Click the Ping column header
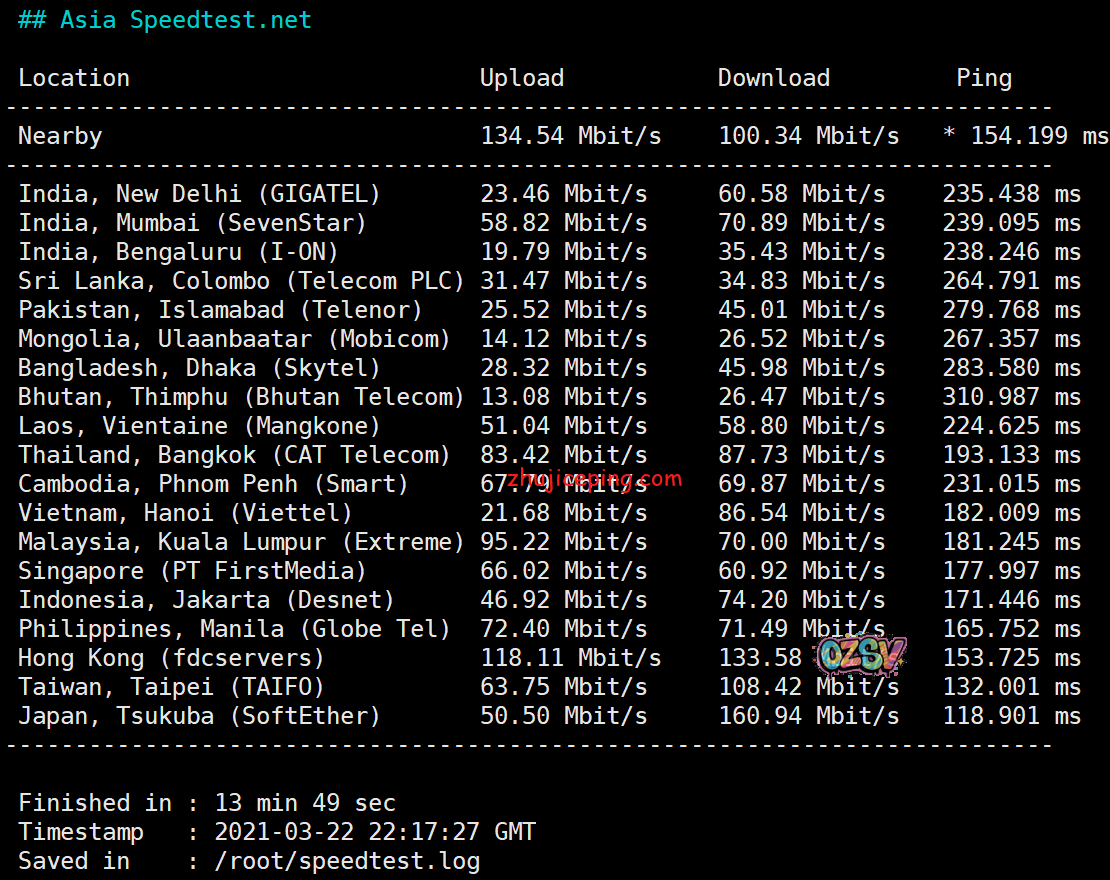The height and width of the screenshot is (880, 1110). click(x=983, y=78)
